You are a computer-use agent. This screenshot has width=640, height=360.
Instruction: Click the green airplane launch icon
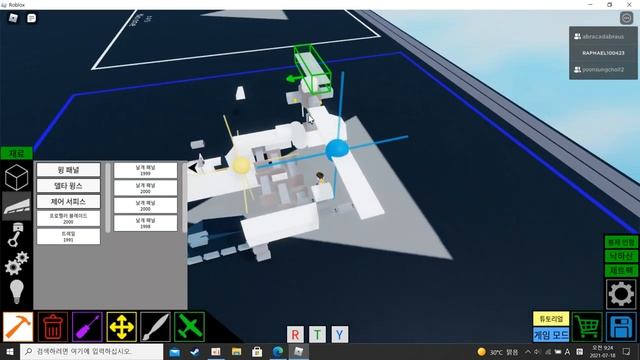point(189,327)
